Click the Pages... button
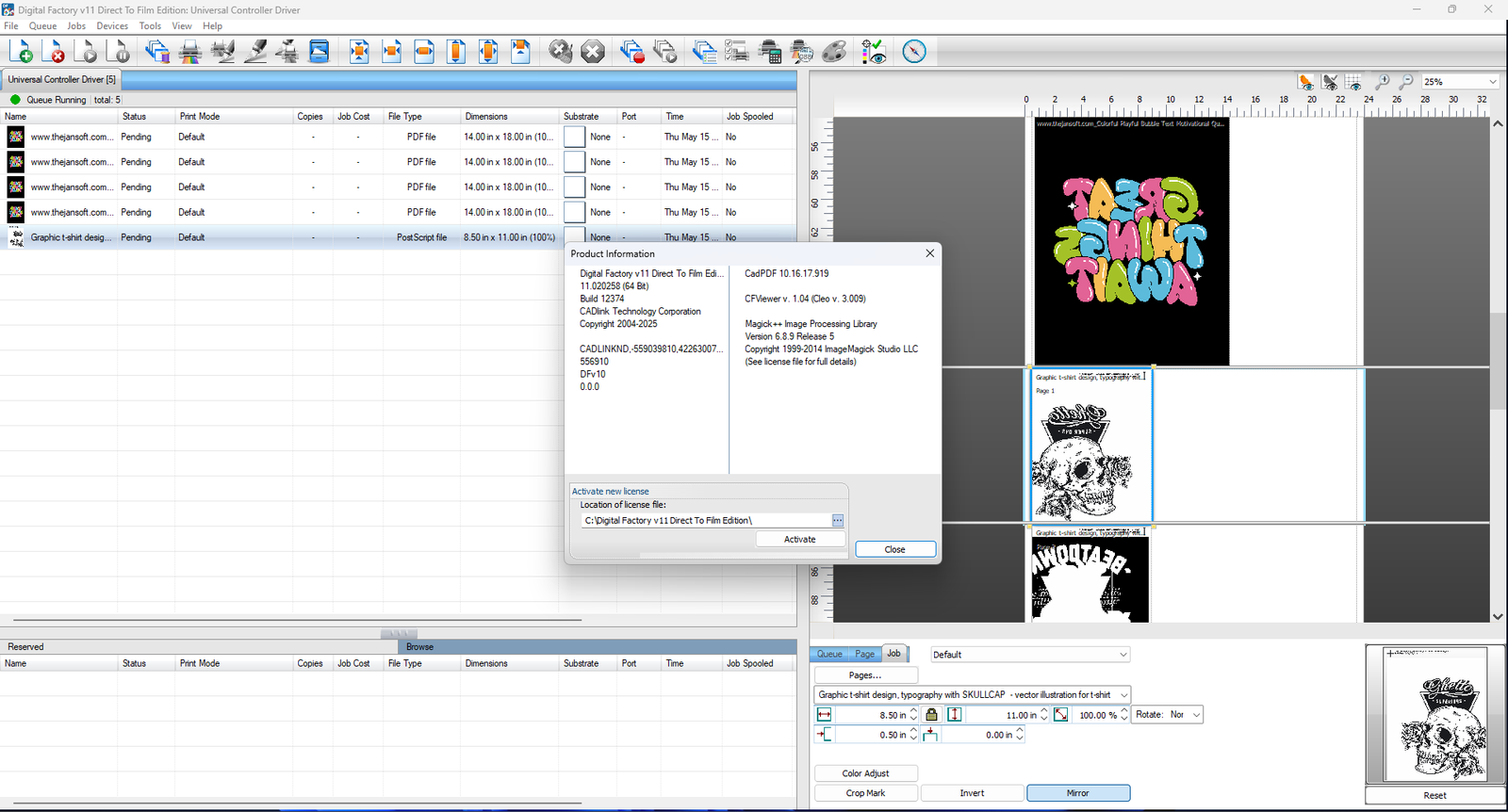The image size is (1508, 812). tap(865, 675)
